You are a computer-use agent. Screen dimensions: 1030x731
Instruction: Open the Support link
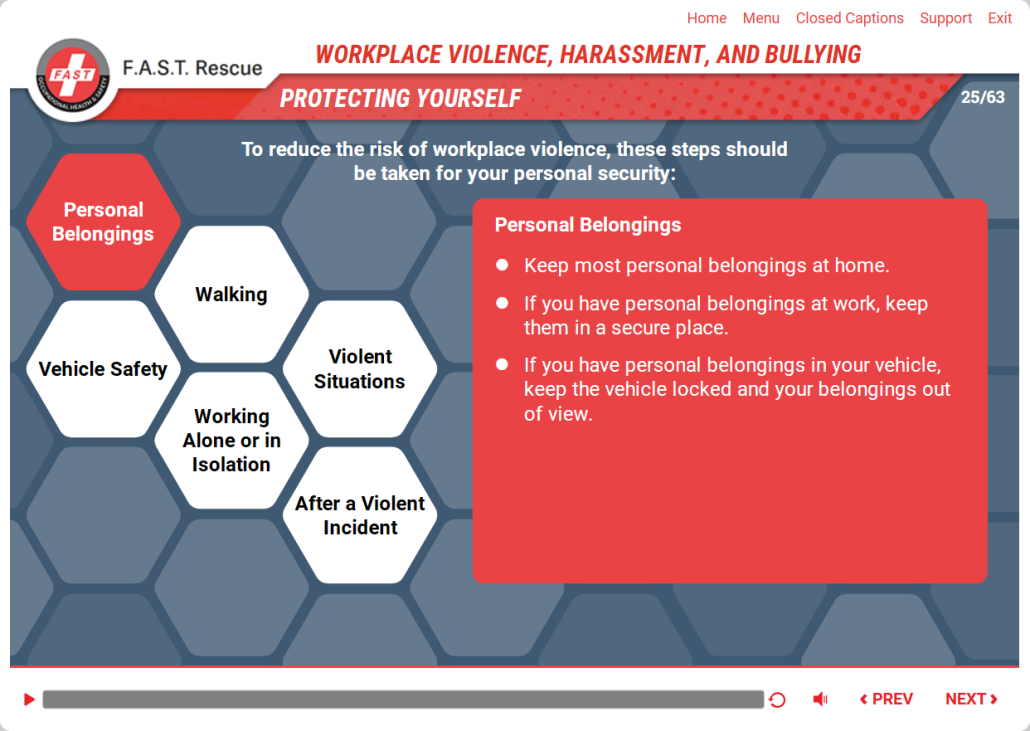(x=945, y=18)
